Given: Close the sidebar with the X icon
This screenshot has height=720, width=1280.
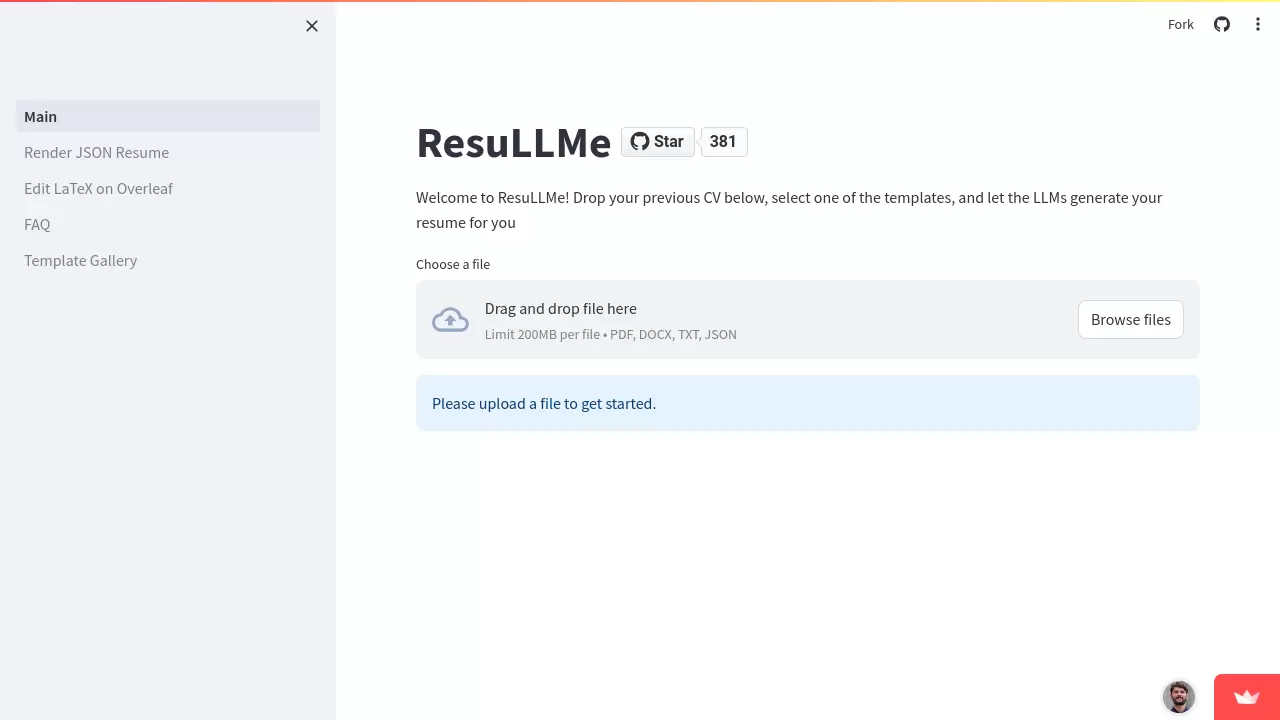Looking at the screenshot, I should (312, 26).
